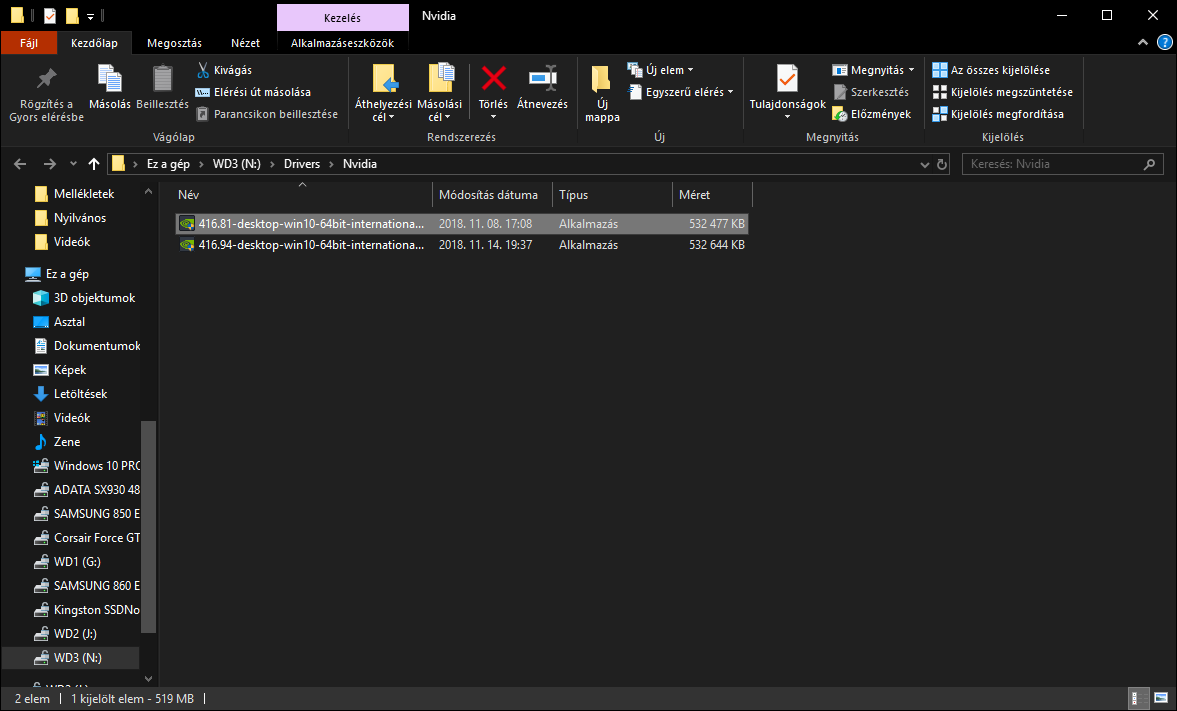Cut selection with Kivágás

coord(224,70)
